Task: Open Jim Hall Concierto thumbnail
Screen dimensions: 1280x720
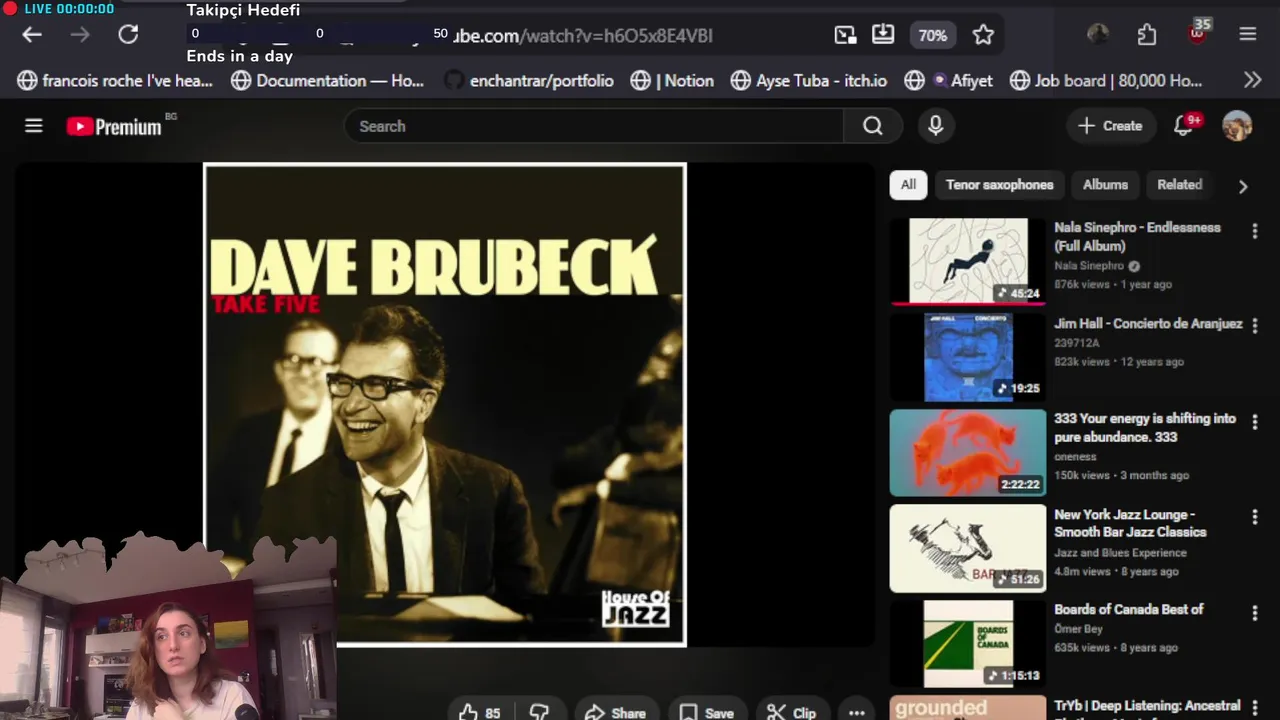Action: [968, 357]
